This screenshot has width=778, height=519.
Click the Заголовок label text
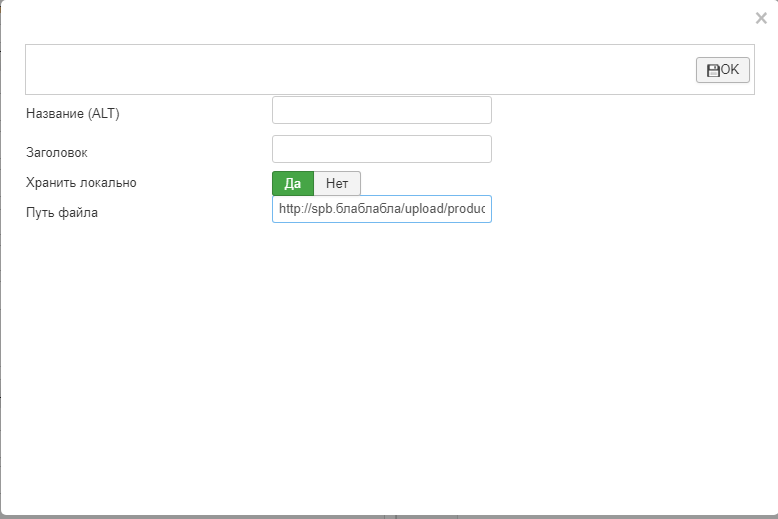tap(57, 153)
